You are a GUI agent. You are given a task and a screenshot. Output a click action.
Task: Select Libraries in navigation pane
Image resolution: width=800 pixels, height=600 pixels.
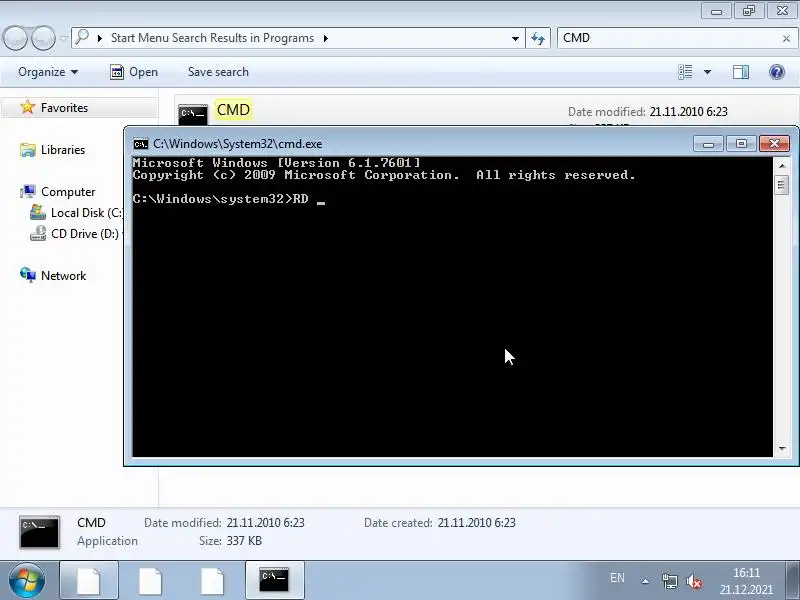(x=63, y=149)
